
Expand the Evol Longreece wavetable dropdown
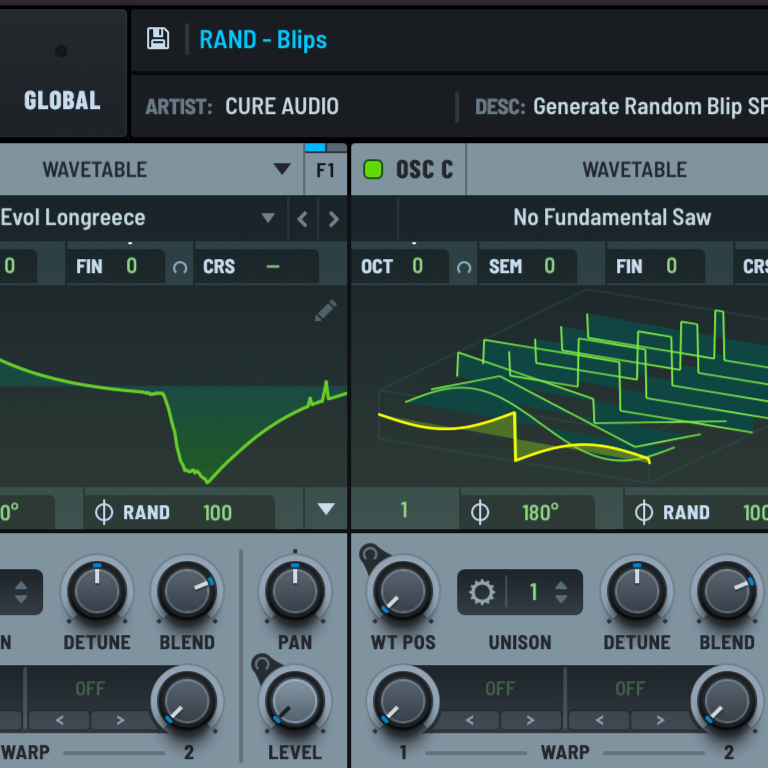click(267, 218)
